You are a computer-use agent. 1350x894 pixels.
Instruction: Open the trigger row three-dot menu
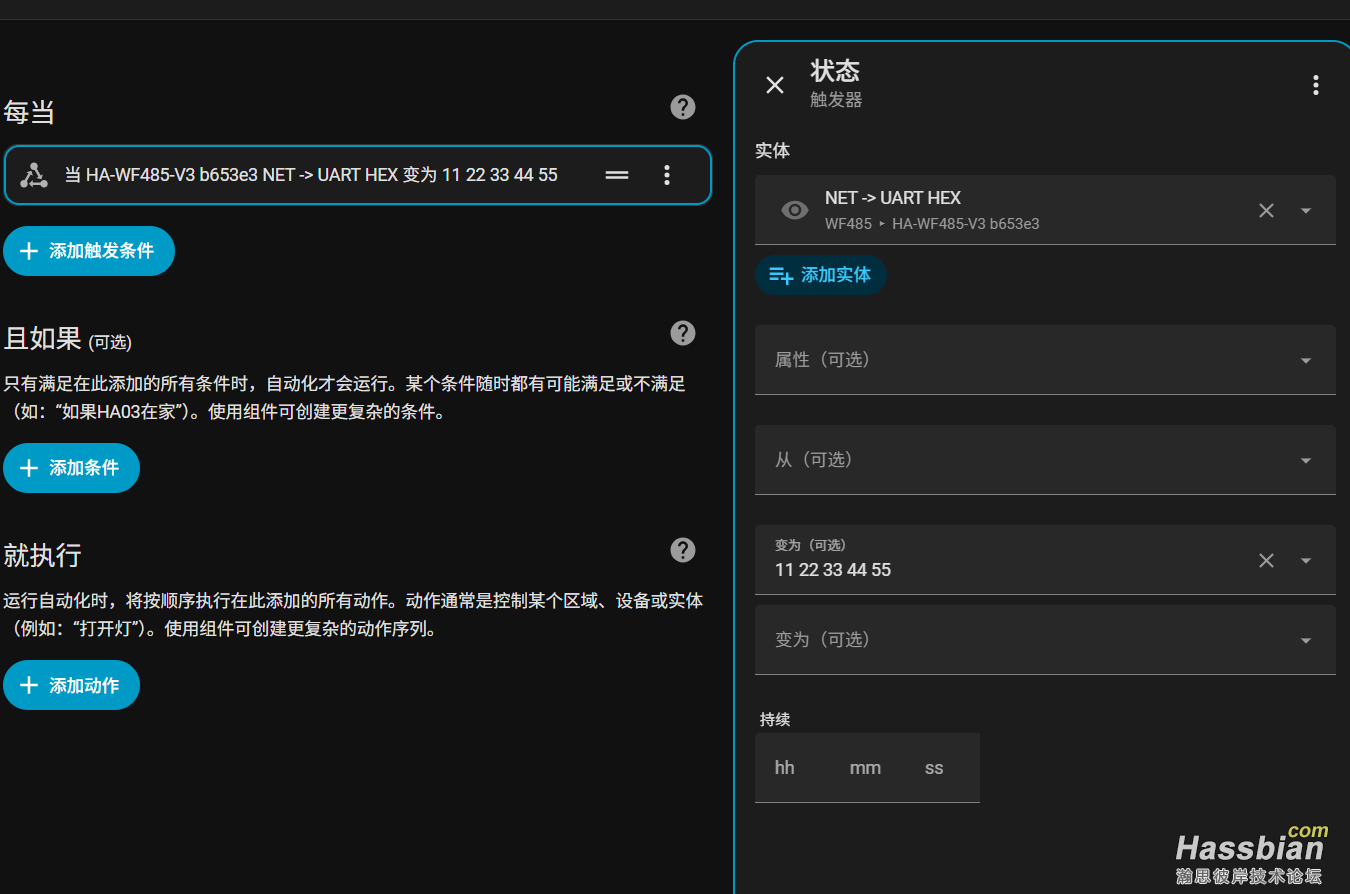pos(667,175)
